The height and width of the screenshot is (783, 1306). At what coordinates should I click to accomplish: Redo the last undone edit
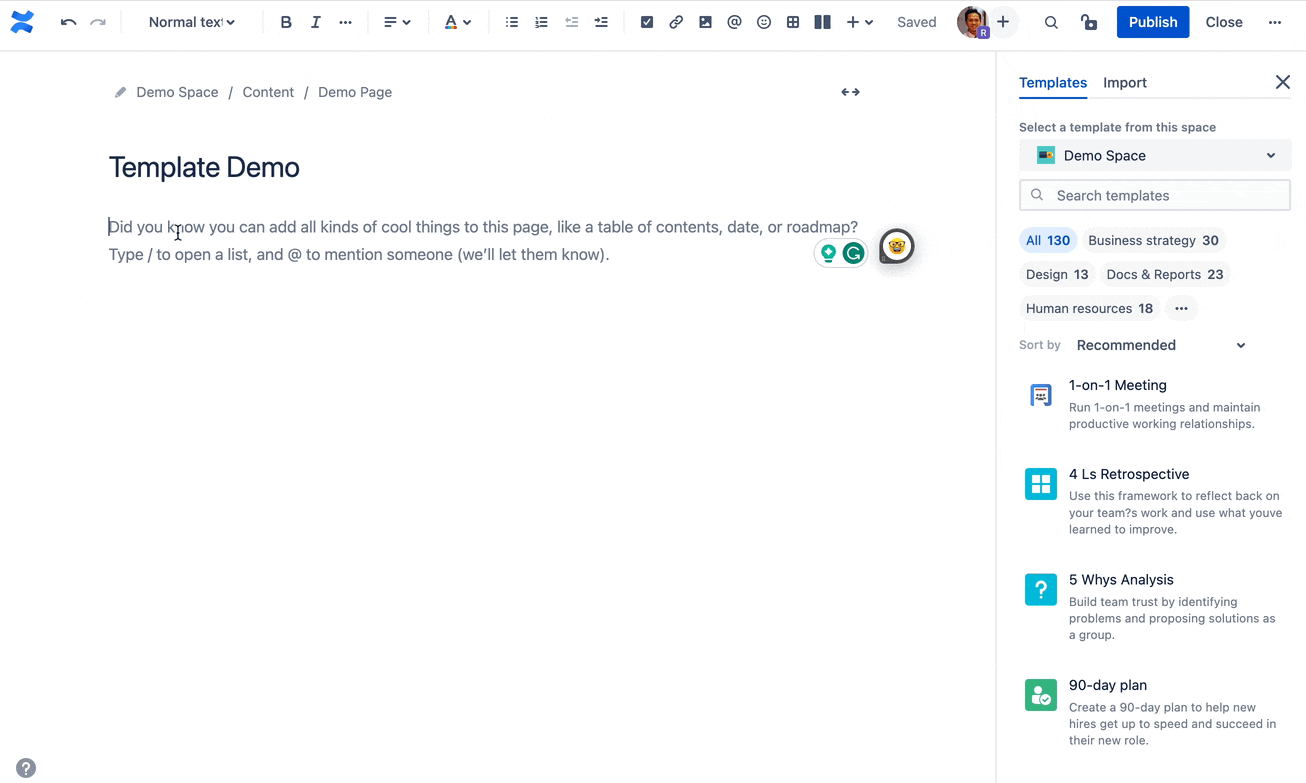[98, 22]
